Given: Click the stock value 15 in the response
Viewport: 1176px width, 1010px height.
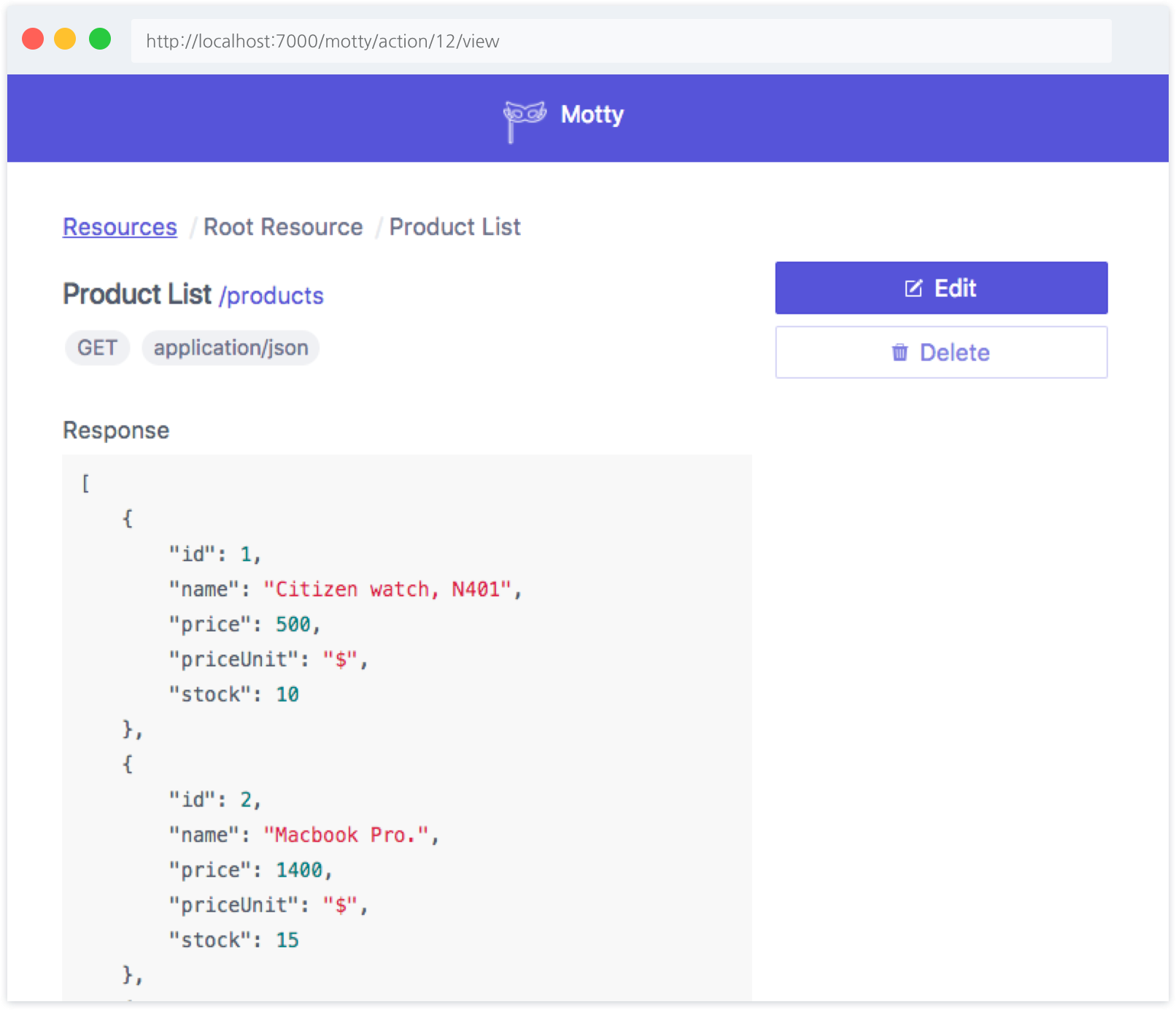Looking at the screenshot, I should click(x=287, y=940).
